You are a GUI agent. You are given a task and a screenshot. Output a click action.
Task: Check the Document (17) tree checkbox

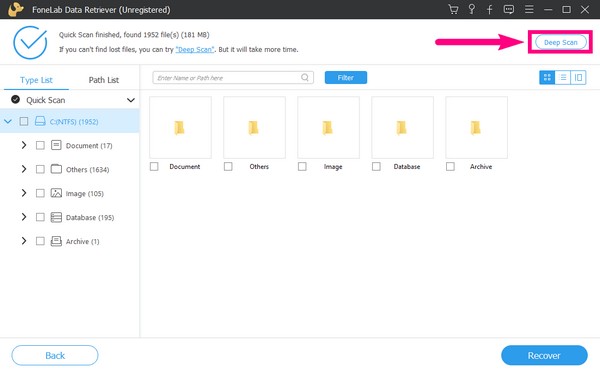point(40,145)
